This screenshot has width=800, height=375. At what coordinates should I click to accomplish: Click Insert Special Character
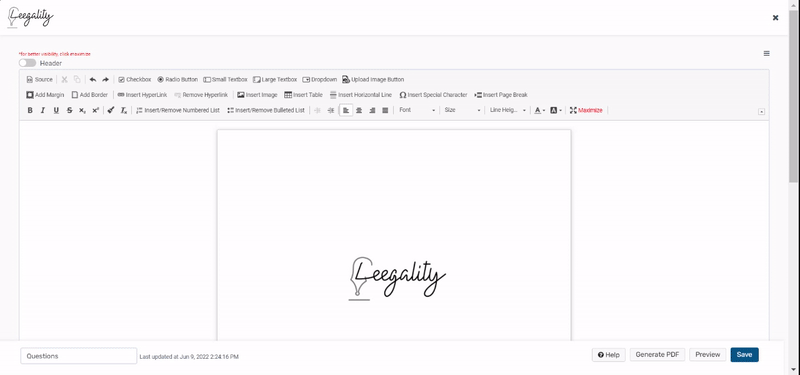pyautogui.click(x=433, y=95)
